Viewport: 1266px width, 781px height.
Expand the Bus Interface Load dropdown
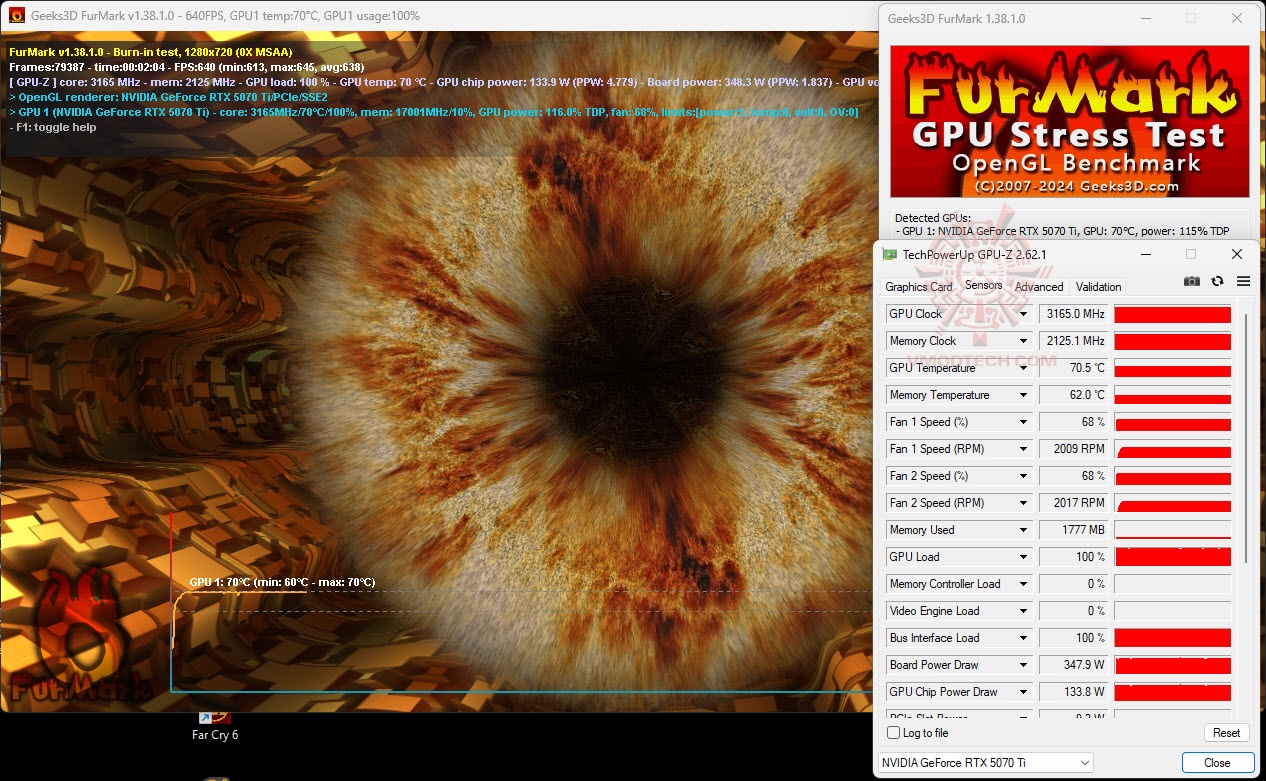tap(1023, 638)
